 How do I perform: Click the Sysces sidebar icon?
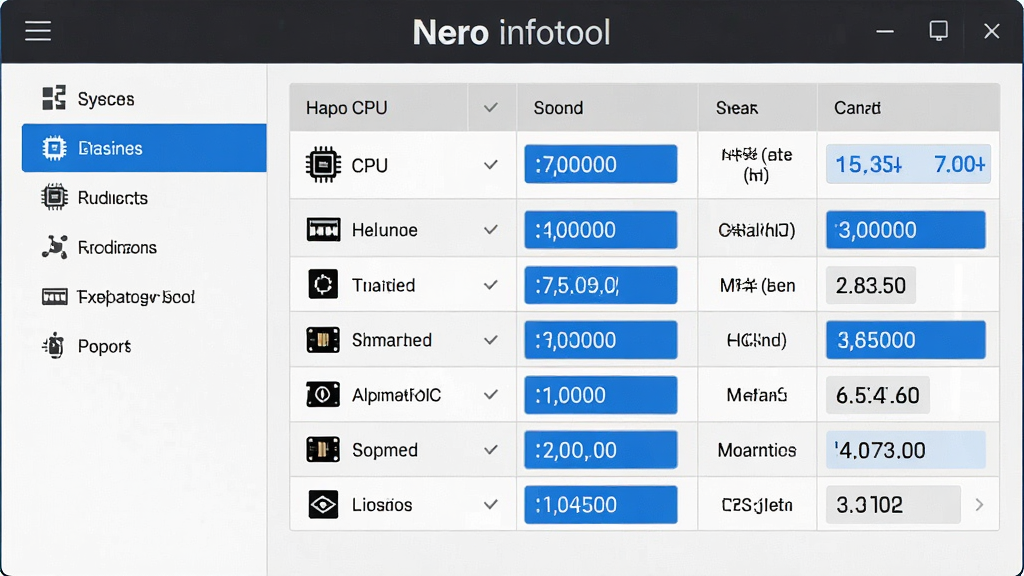click(54, 98)
